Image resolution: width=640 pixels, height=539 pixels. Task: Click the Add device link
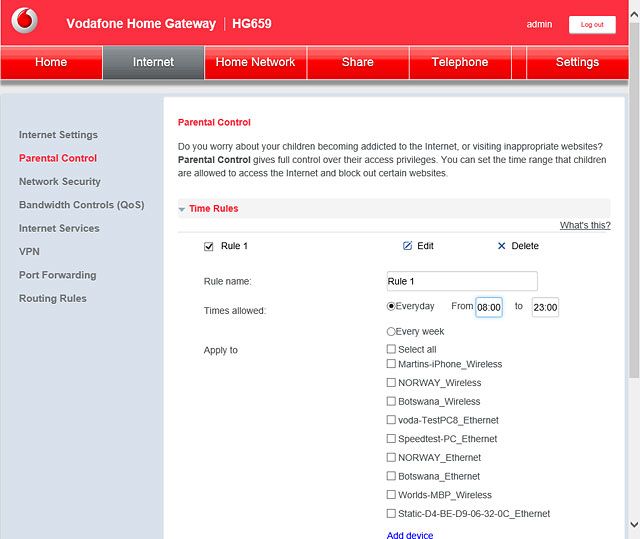point(410,535)
